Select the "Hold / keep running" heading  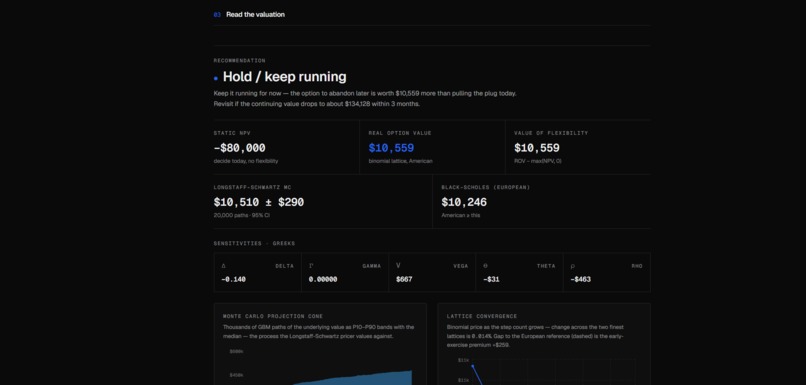coord(284,77)
